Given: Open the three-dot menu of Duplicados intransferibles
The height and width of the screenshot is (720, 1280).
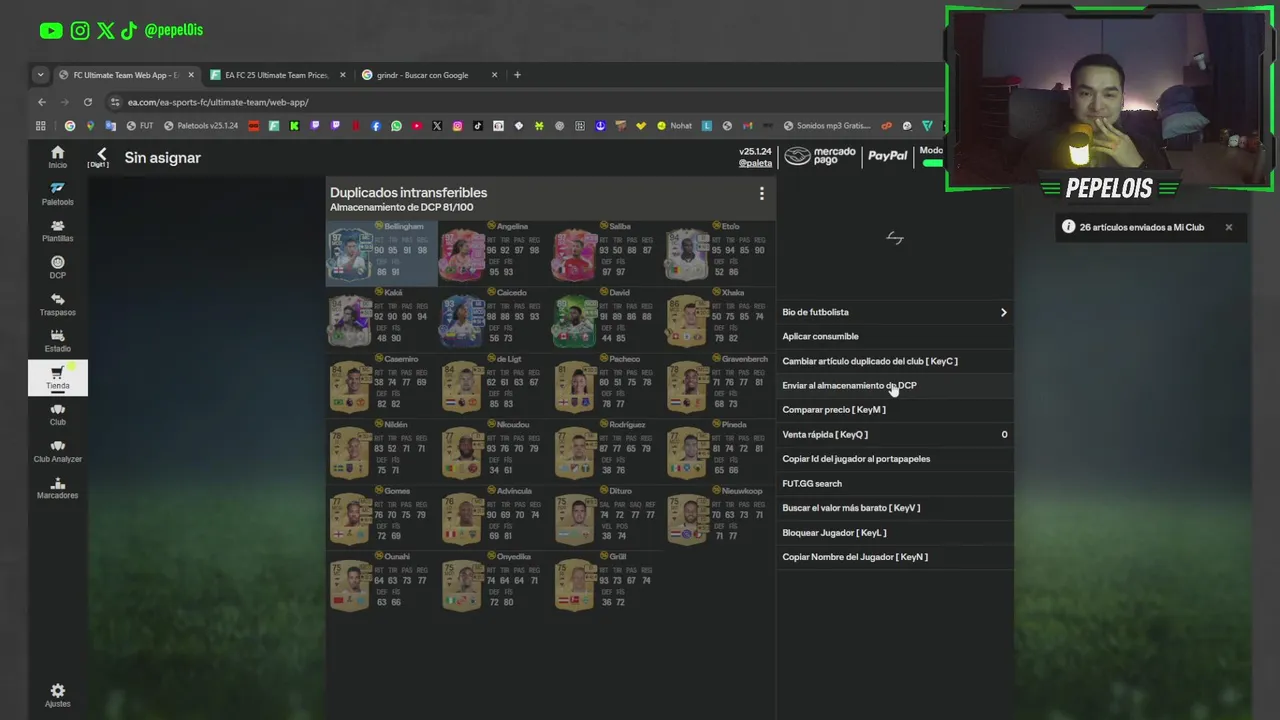Looking at the screenshot, I should coord(761,193).
